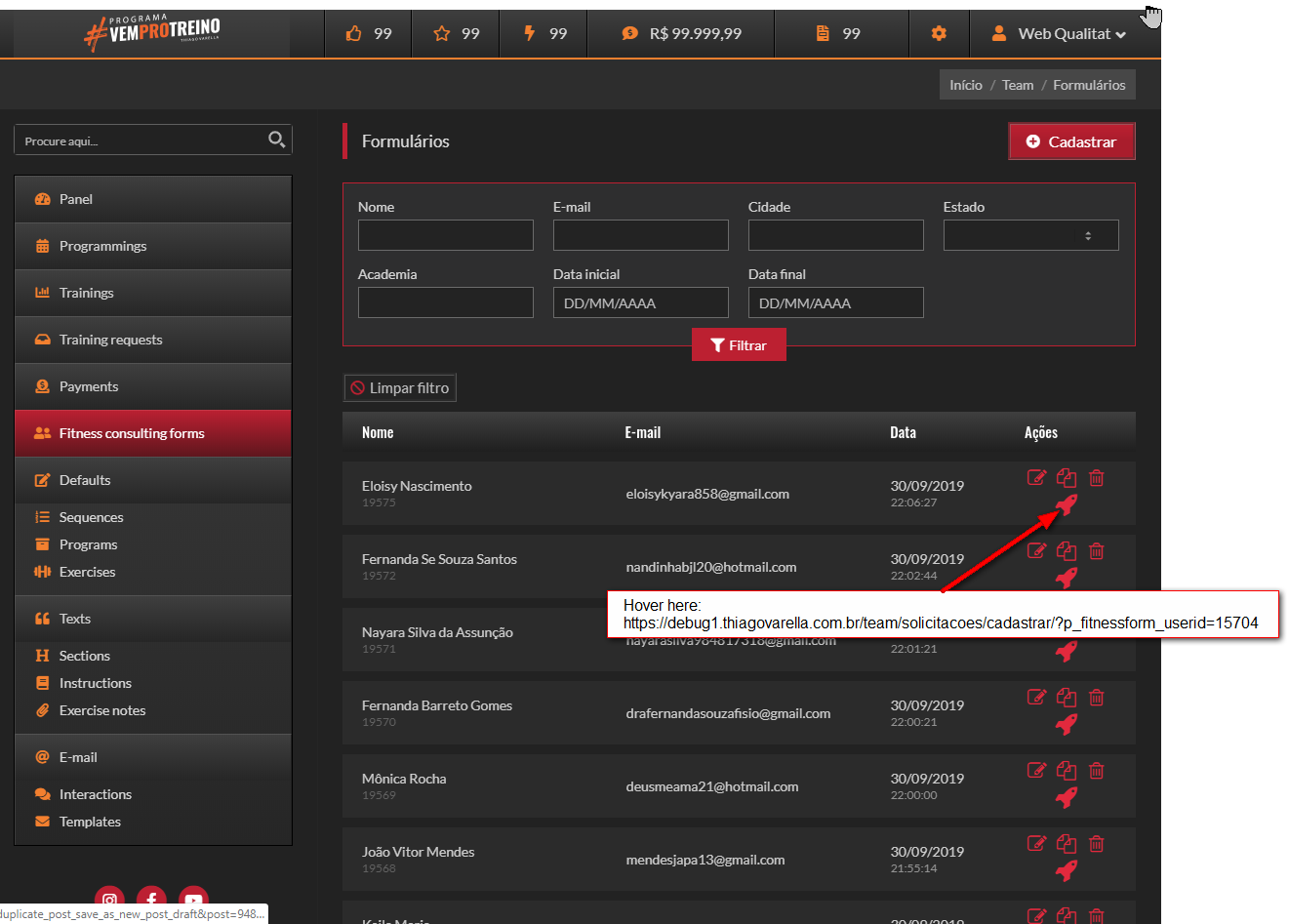Open the star favorites counter
Screen dimensions: 1289x924
tap(456, 34)
